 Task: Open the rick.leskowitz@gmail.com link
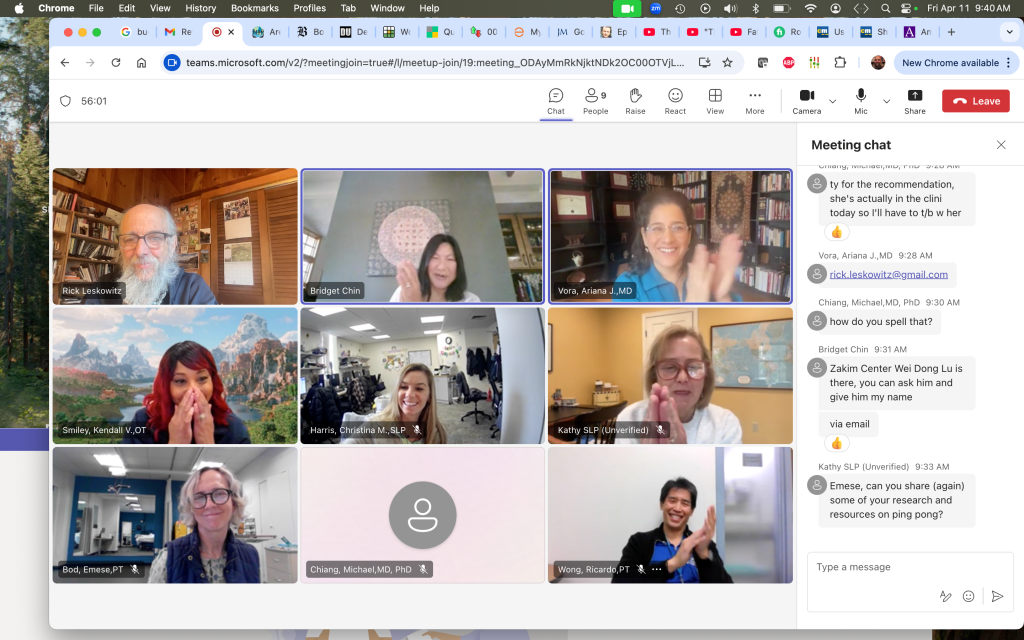click(x=888, y=274)
